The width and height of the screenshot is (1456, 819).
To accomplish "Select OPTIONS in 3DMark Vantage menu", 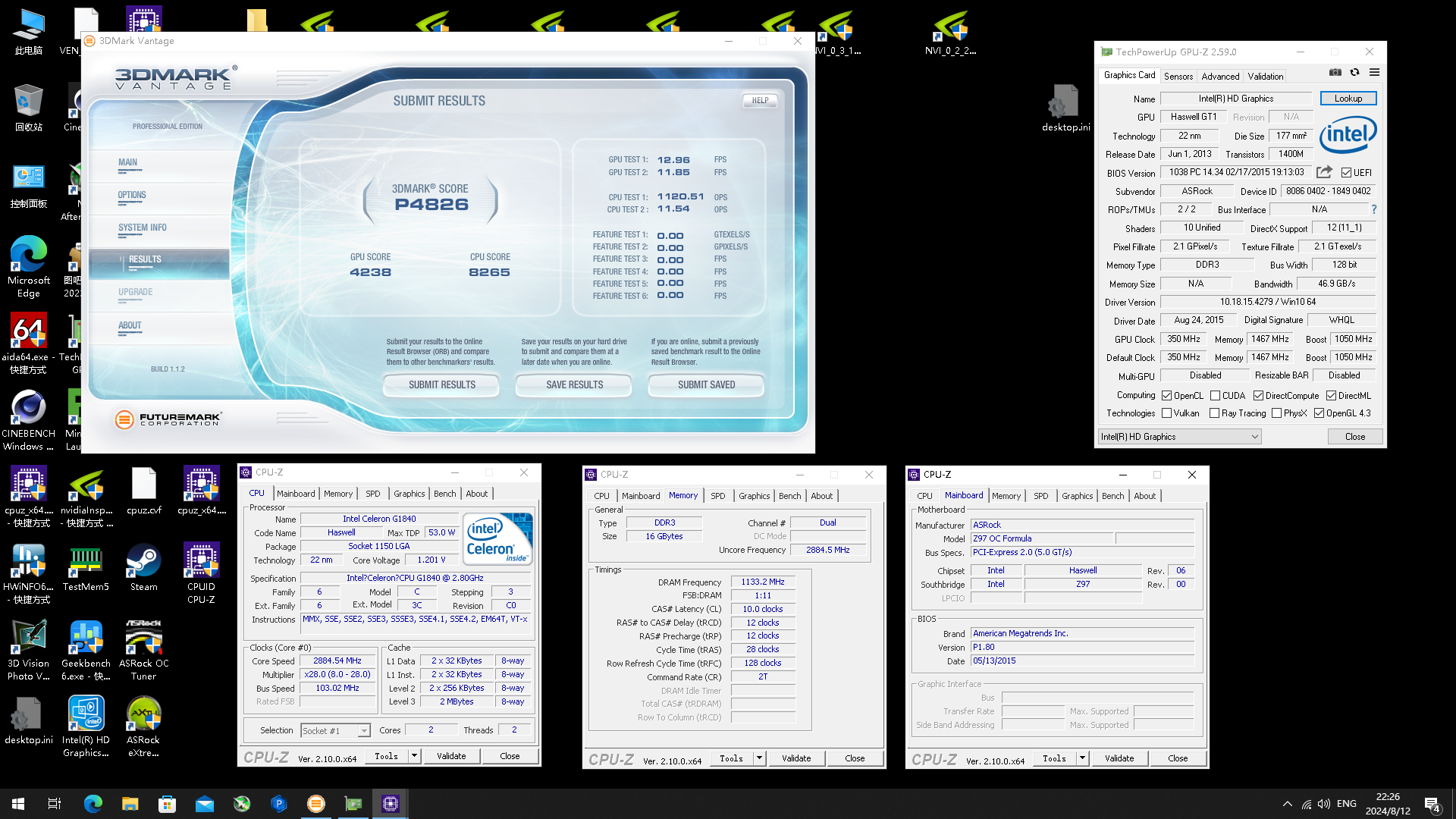I will click(x=132, y=195).
